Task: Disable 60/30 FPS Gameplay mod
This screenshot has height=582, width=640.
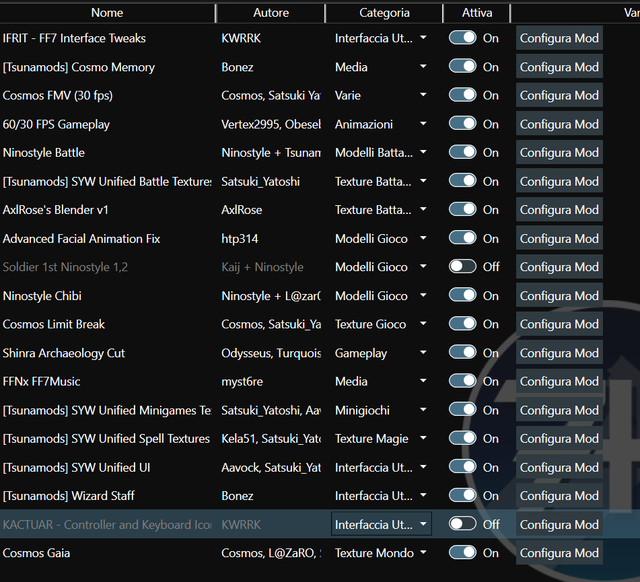Action: (462, 124)
